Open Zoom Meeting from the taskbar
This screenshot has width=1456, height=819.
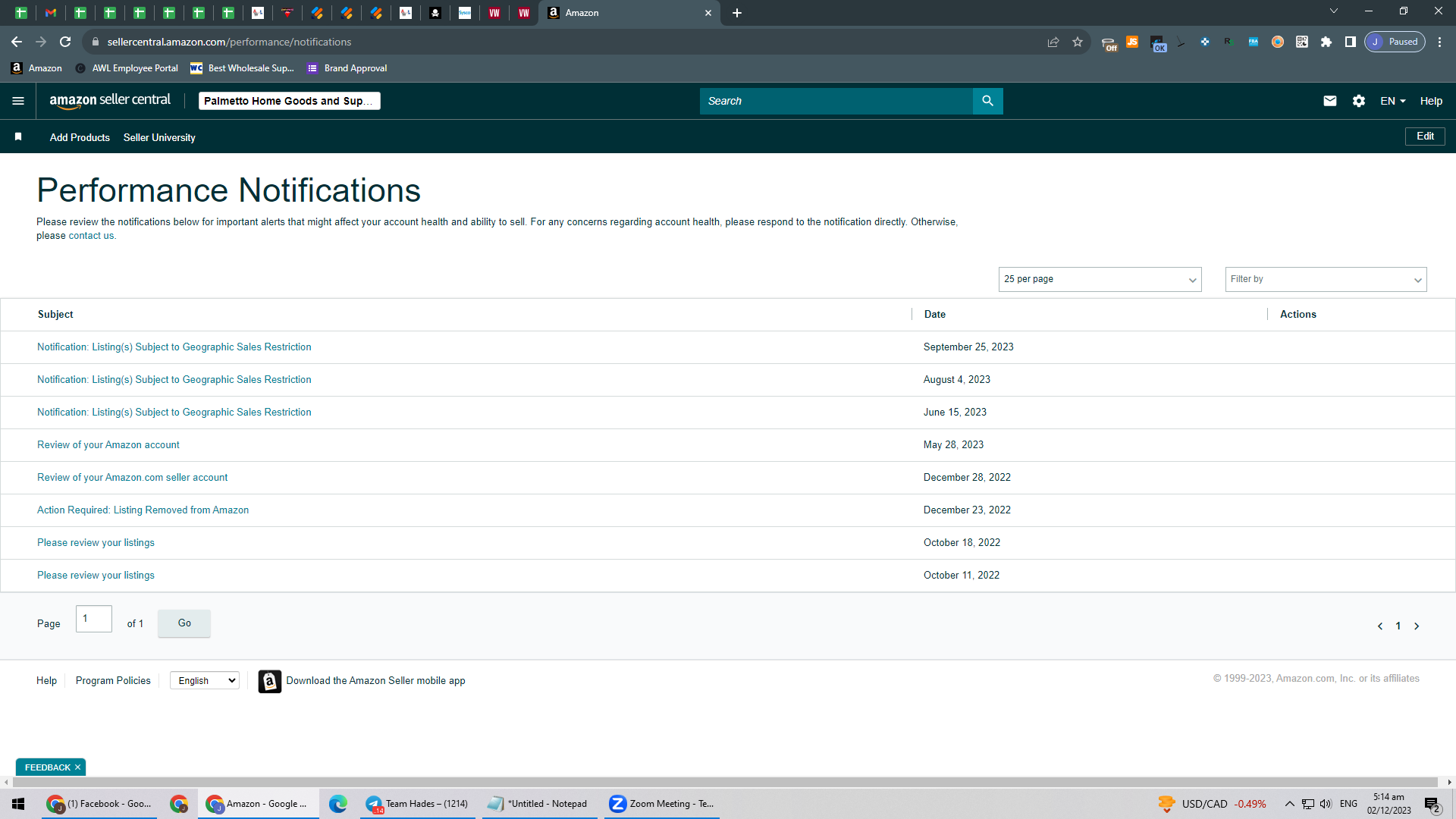[661, 804]
